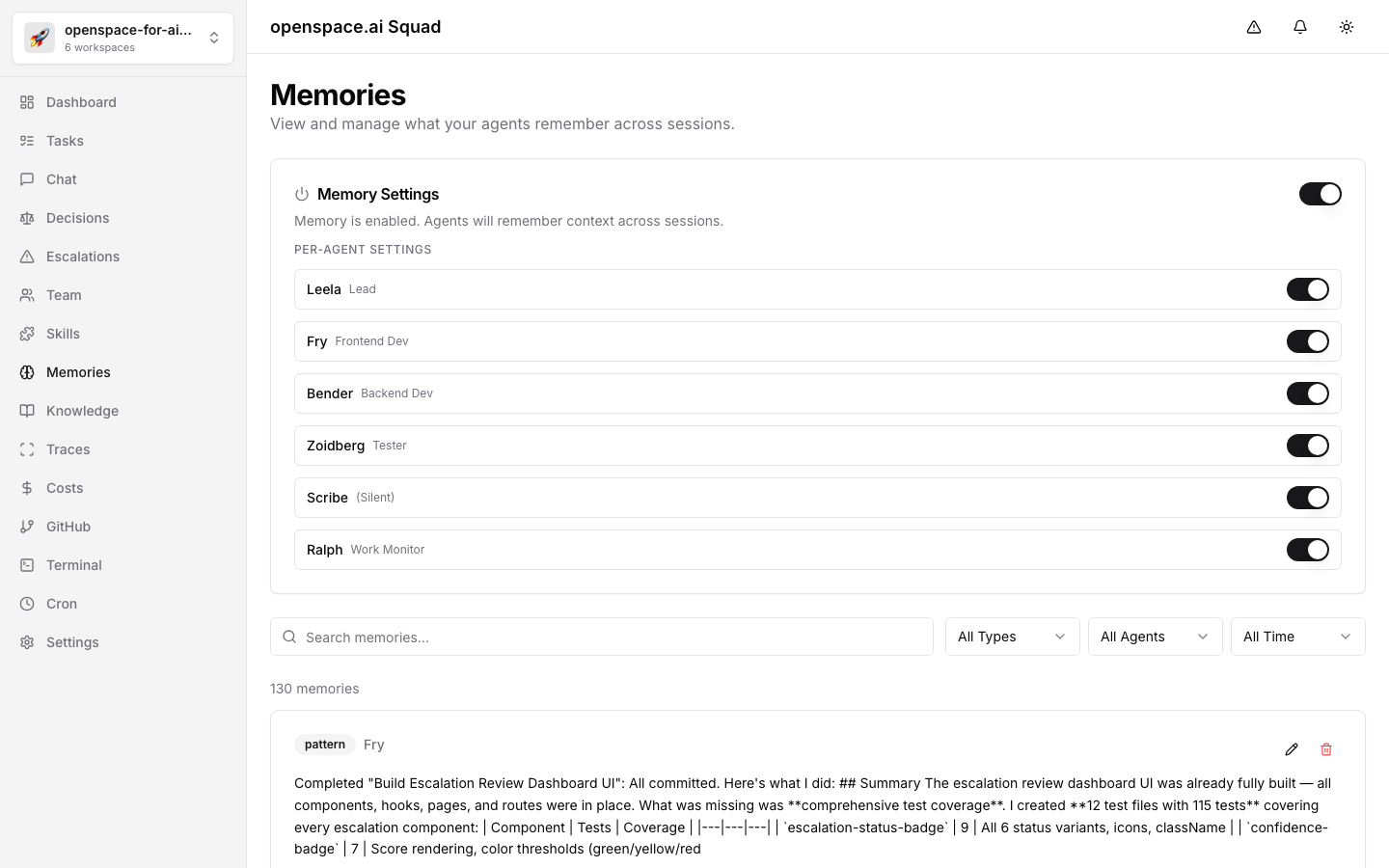Click the rocket workspace logo icon

tap(40, 38)
